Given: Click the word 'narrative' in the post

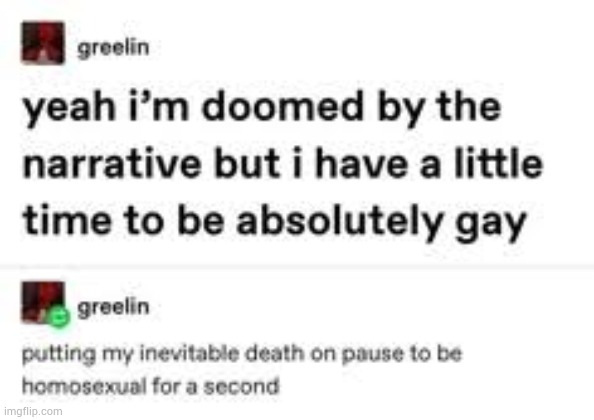Looking at the screenshot, I should point(111,165).
